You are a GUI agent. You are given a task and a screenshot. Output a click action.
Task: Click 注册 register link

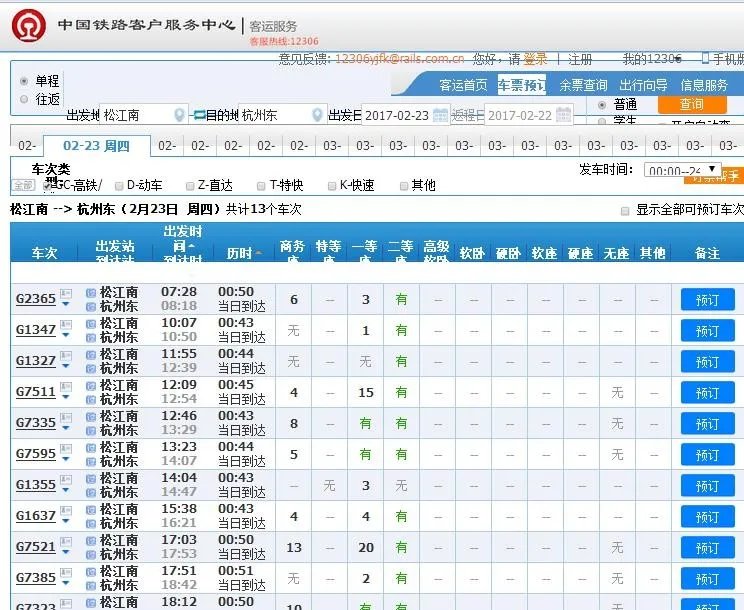(580, 59)
